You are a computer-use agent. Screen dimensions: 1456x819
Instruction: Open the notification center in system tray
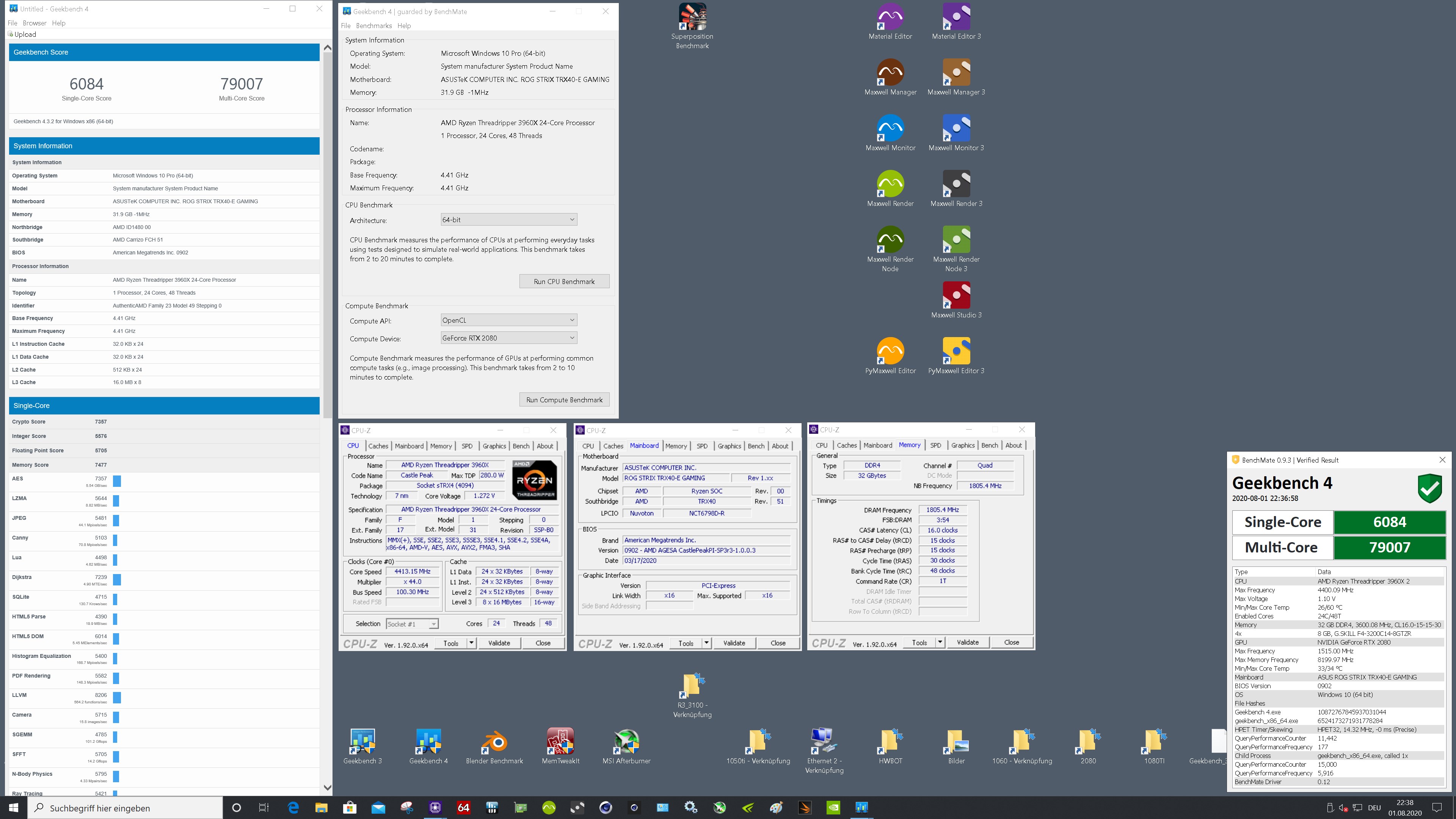tap(1436, 808)
